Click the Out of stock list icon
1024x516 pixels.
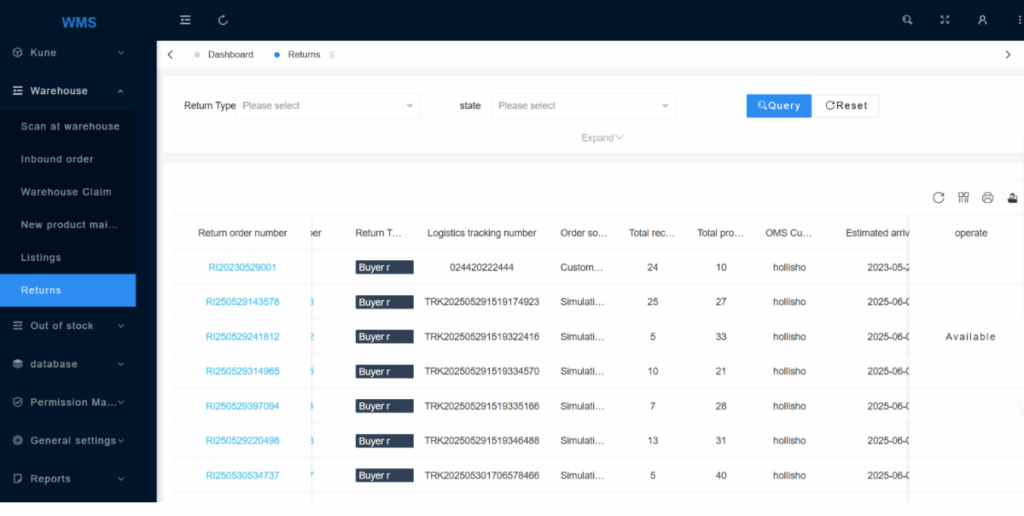point(18,325)
